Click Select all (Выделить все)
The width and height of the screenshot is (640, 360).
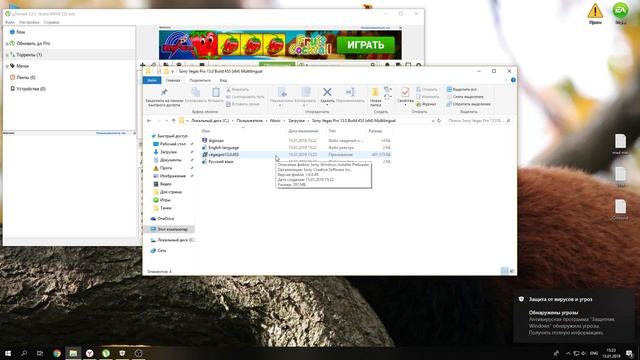(x=461, y=89)
